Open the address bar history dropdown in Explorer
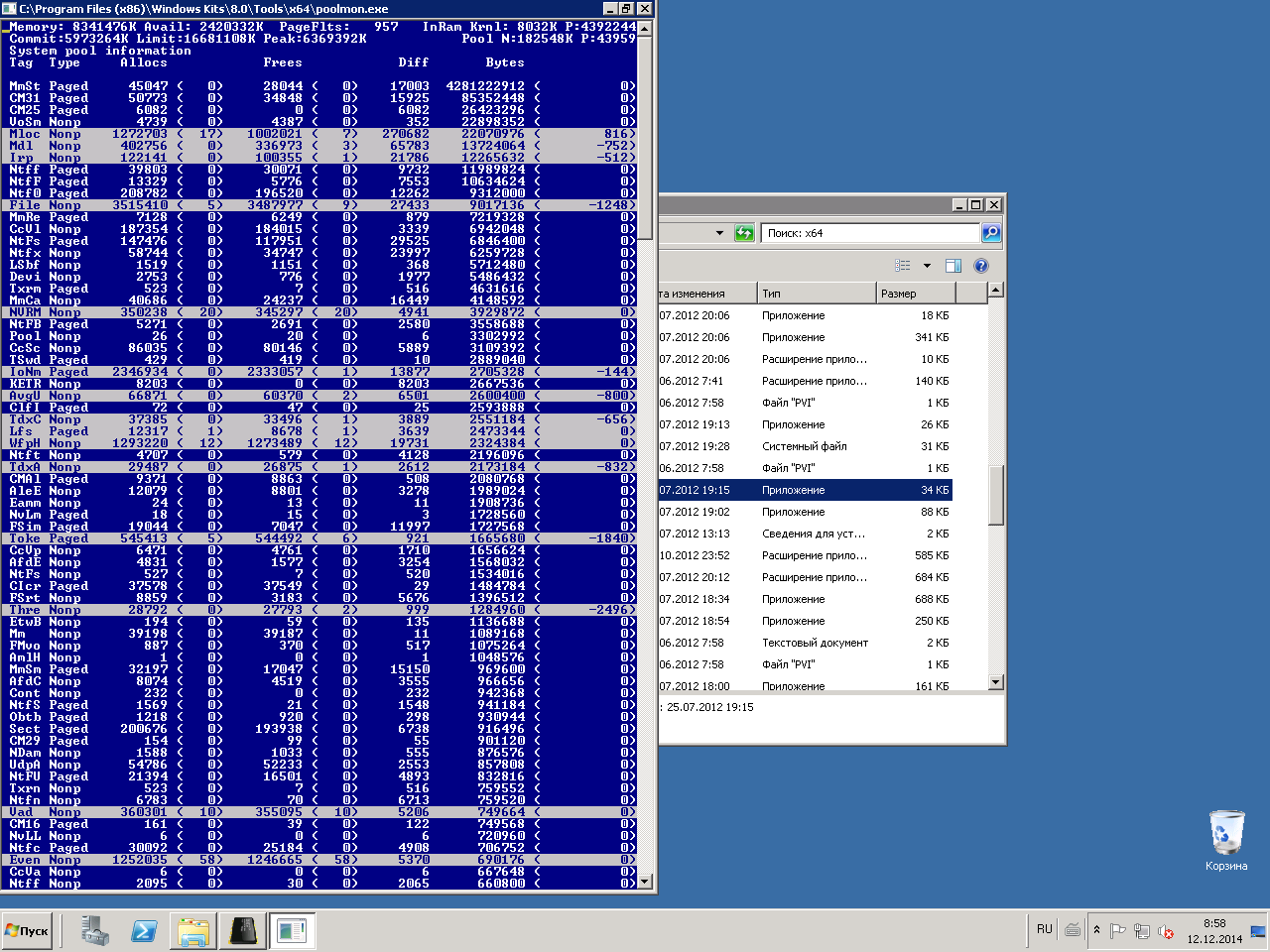The width and height of the screenshot is (1270, 952). click(x=719, y=233)
